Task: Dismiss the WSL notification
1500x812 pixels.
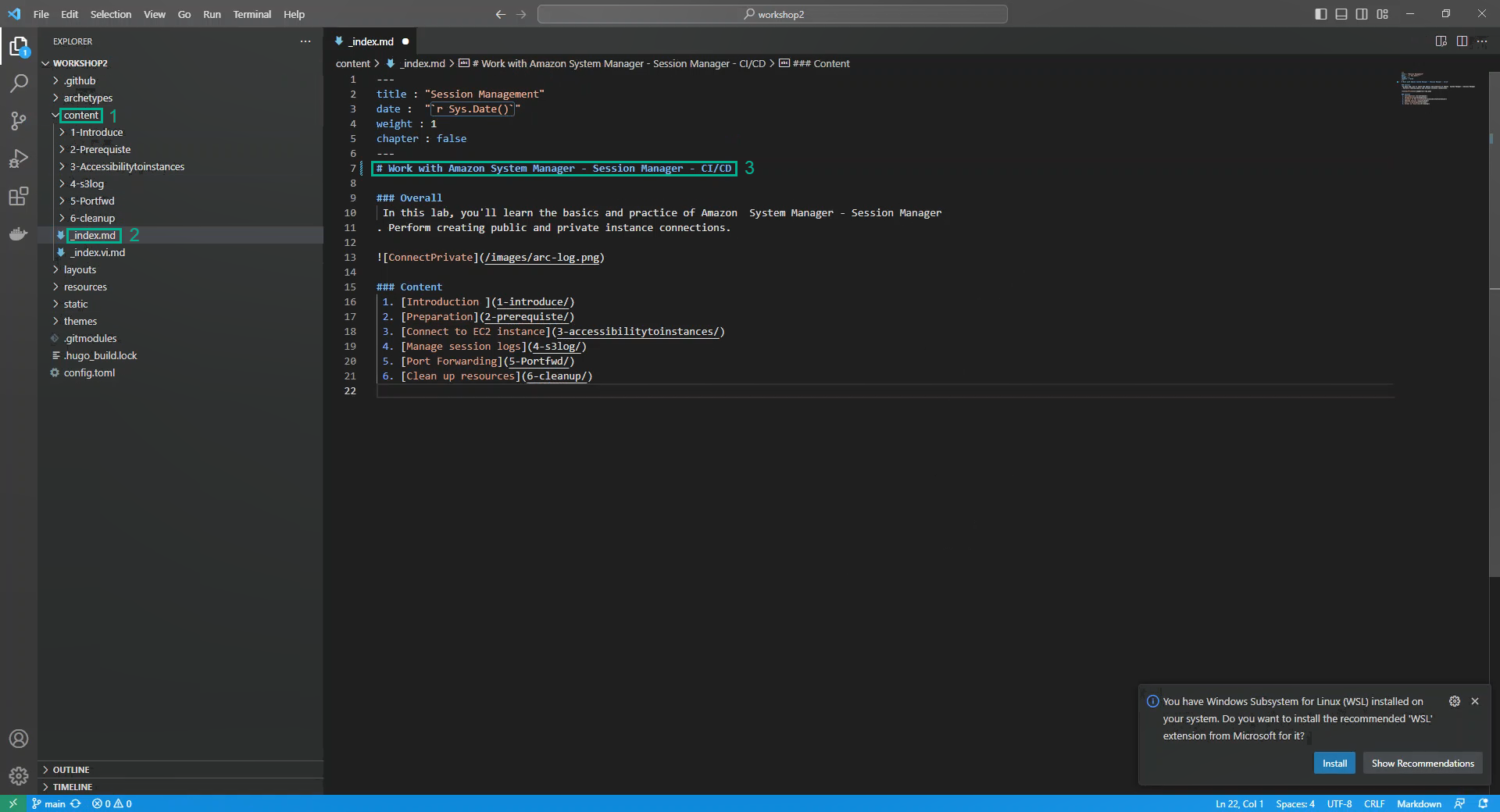Action: click(1475, 701)
